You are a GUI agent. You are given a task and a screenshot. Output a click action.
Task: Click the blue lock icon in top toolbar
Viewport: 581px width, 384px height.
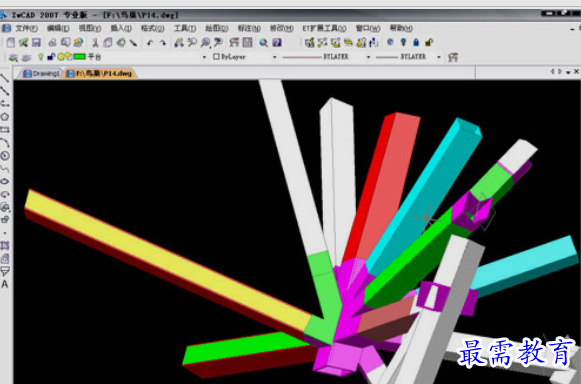point(416,42)
